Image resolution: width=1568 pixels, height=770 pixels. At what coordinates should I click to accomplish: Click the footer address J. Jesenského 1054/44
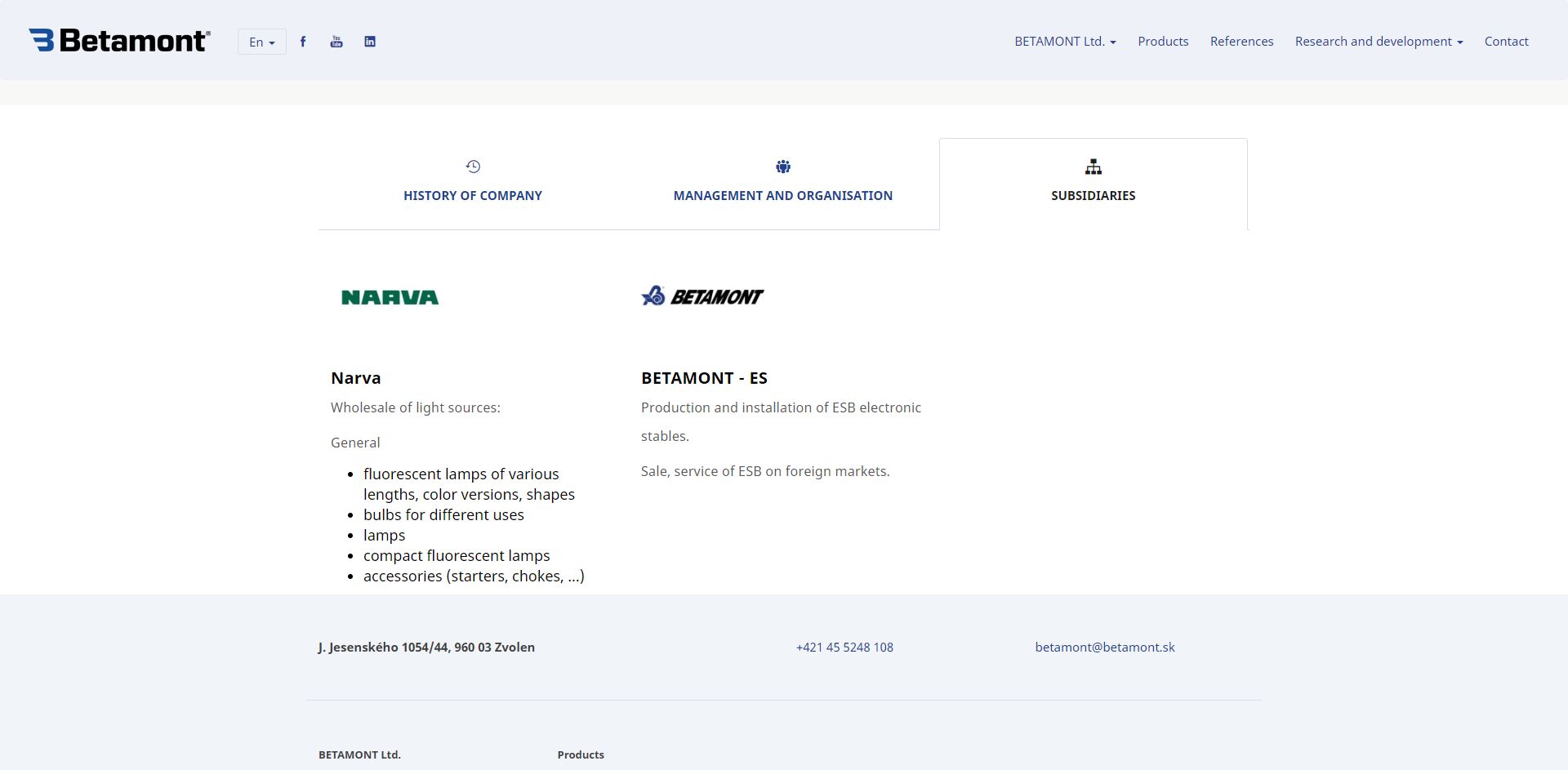pos(426,648)
